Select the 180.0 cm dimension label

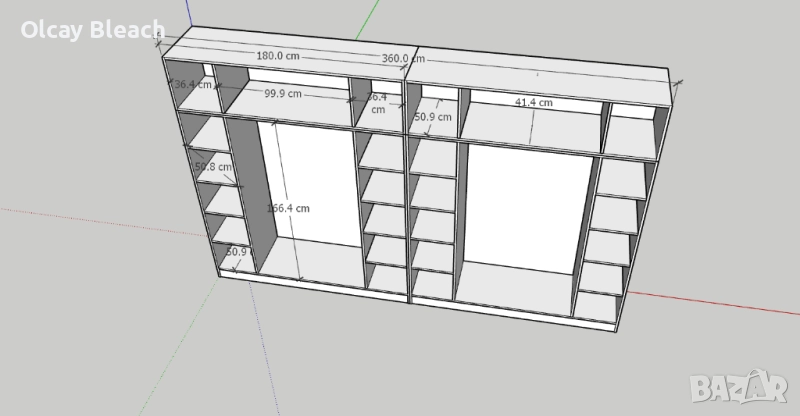(x=277, y=56)
